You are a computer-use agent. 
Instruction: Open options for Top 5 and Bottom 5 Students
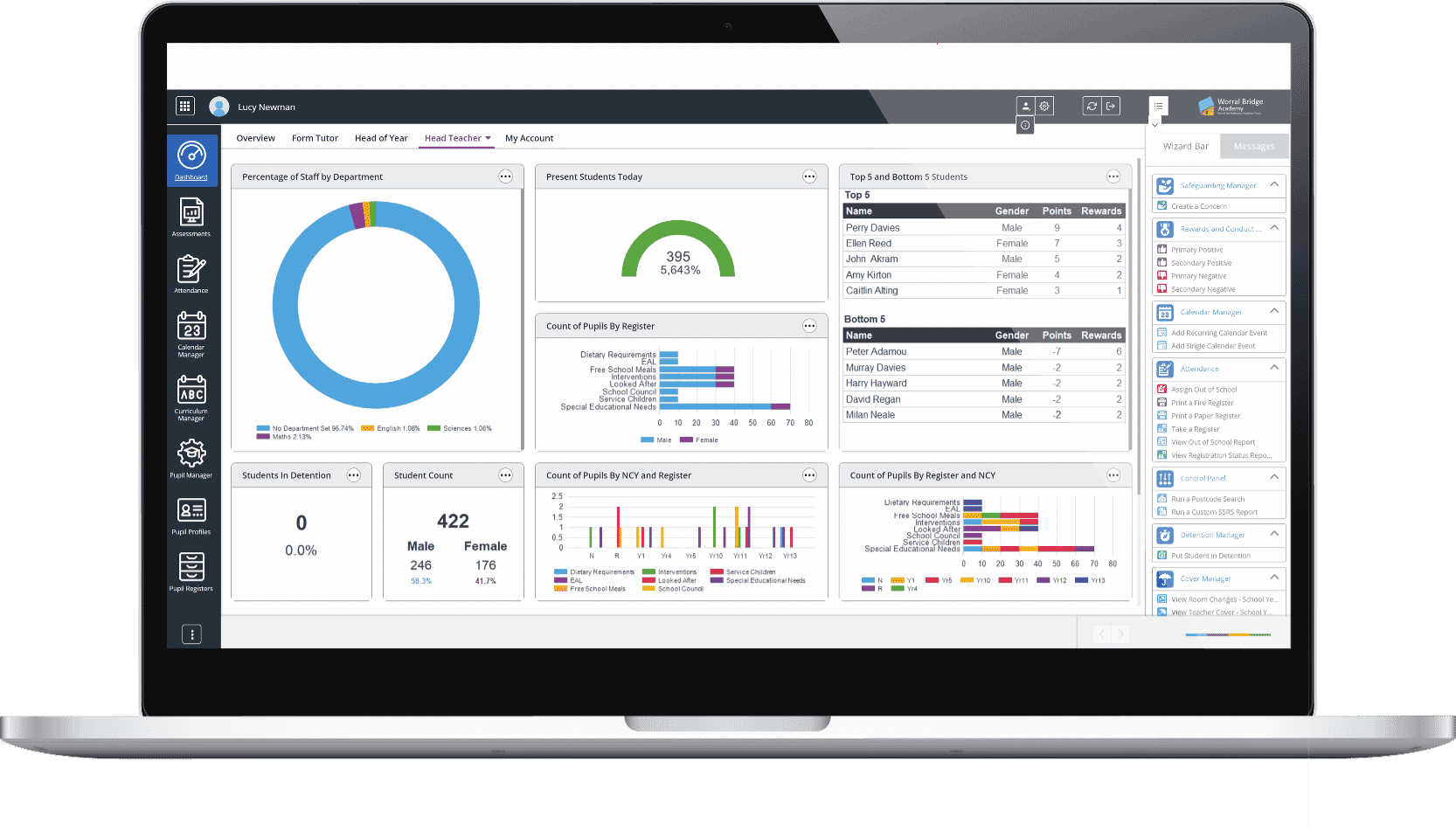[x=1113, y=176]
